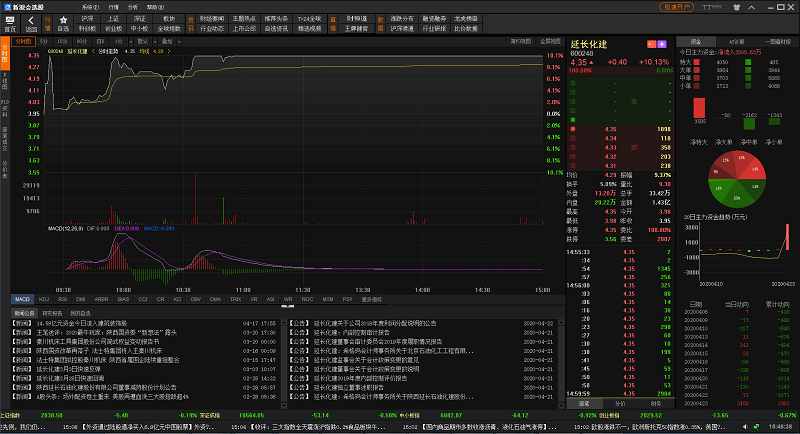
Task: Open 分时图 in the left sidebar
Action: point(4,56)
